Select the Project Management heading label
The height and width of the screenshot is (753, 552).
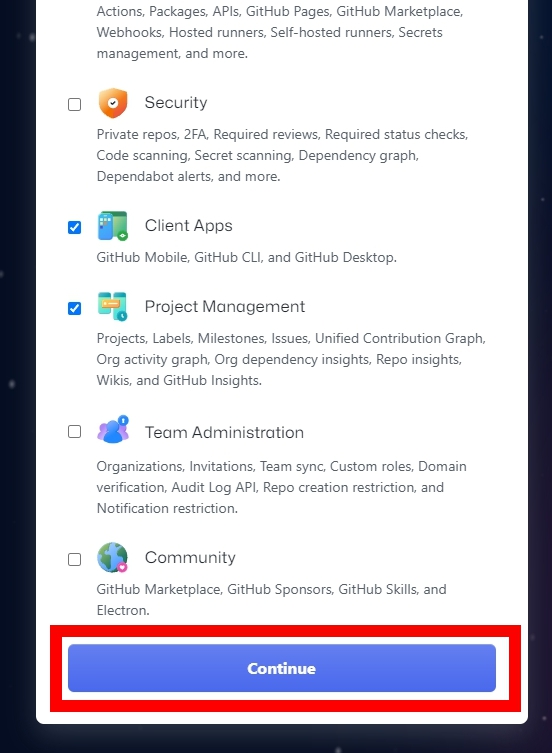coord(225,306)
